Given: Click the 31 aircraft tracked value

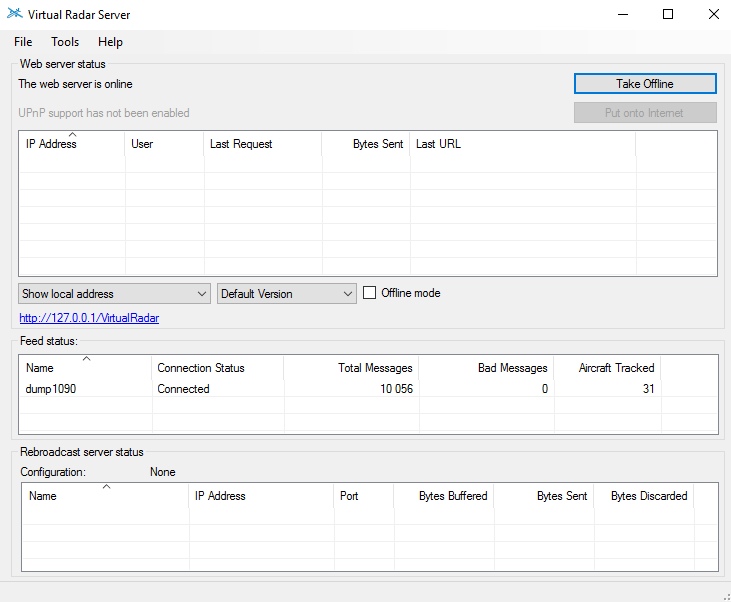Looking at the screenshot, I should pos(648,388).
